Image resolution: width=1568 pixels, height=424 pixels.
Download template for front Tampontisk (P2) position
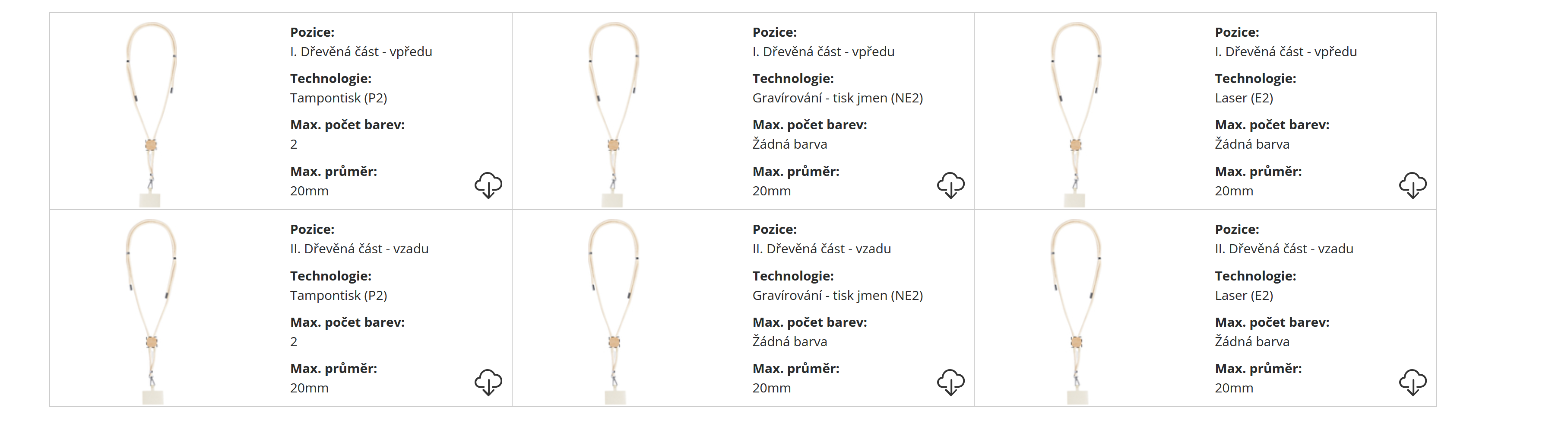[488, 185]
